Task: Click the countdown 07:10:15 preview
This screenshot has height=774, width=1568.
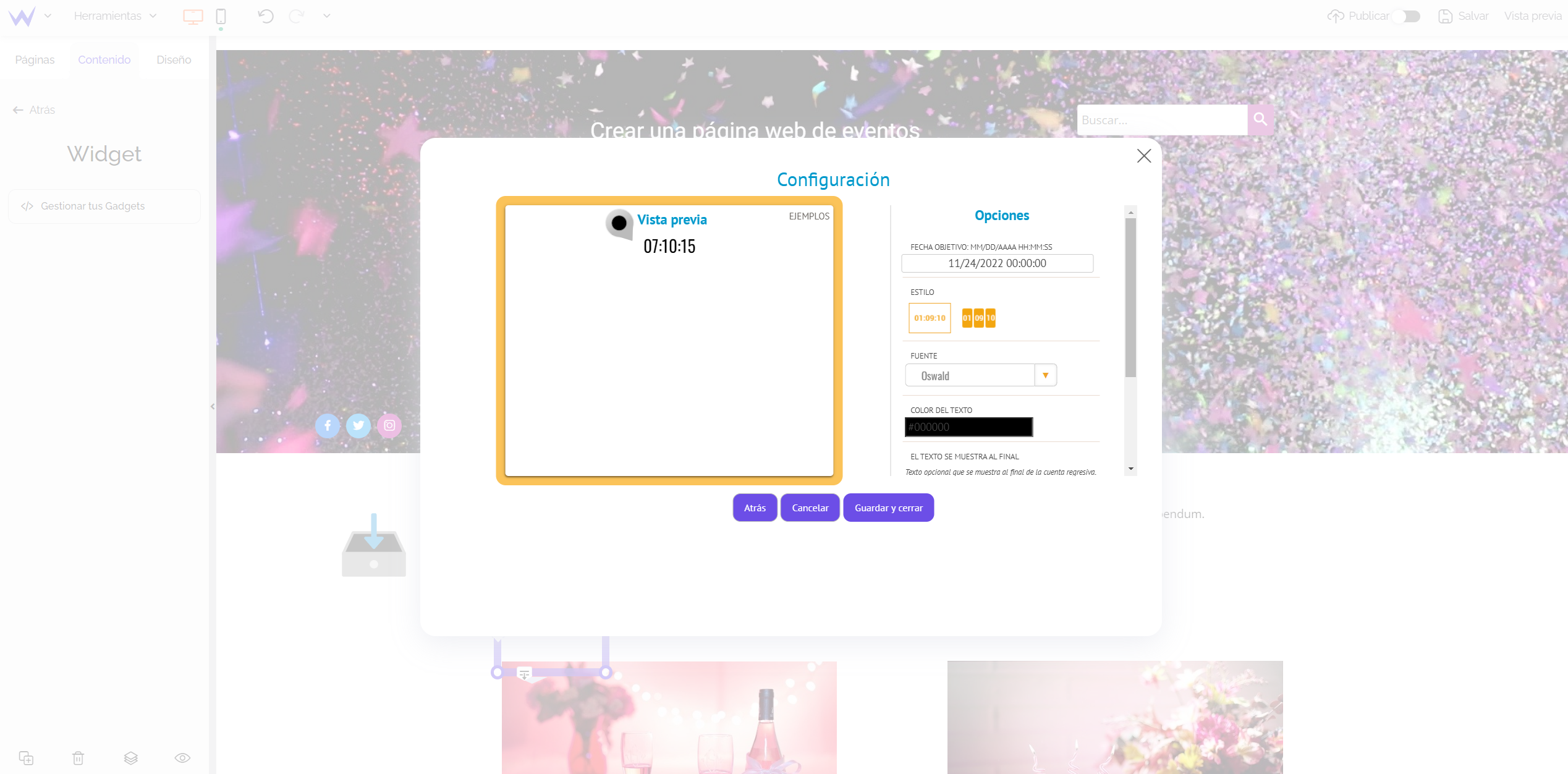Action: [x=669, y=246]
